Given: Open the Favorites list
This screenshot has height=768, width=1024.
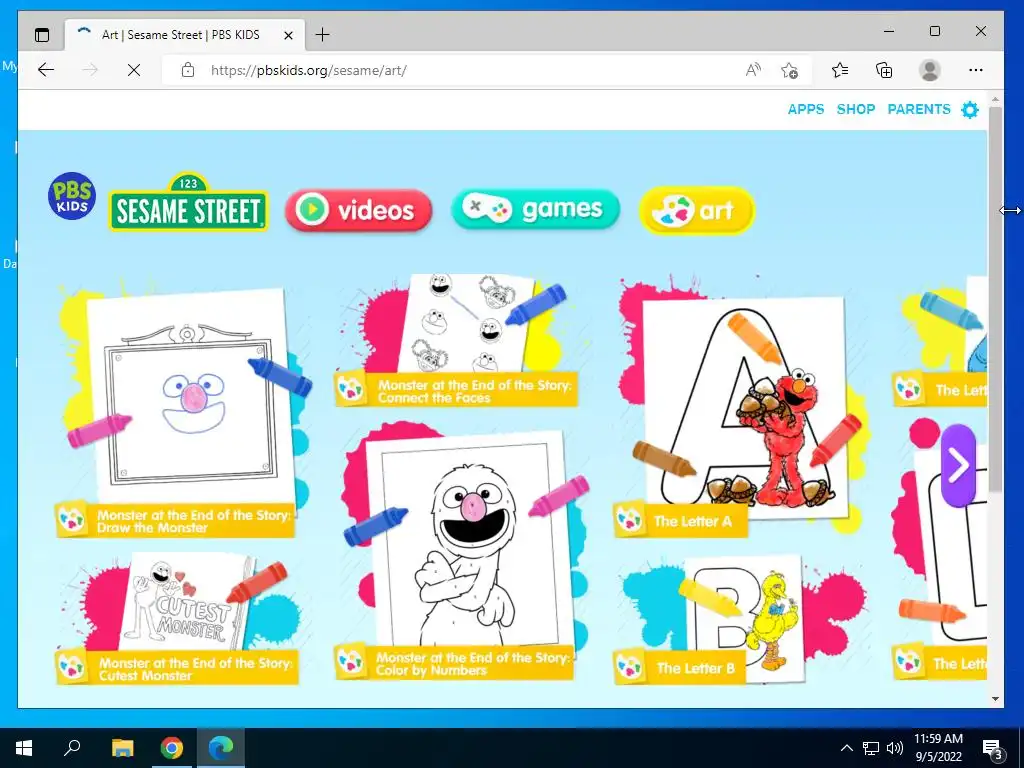Looking at the screenshot, I should pos(840,70).
